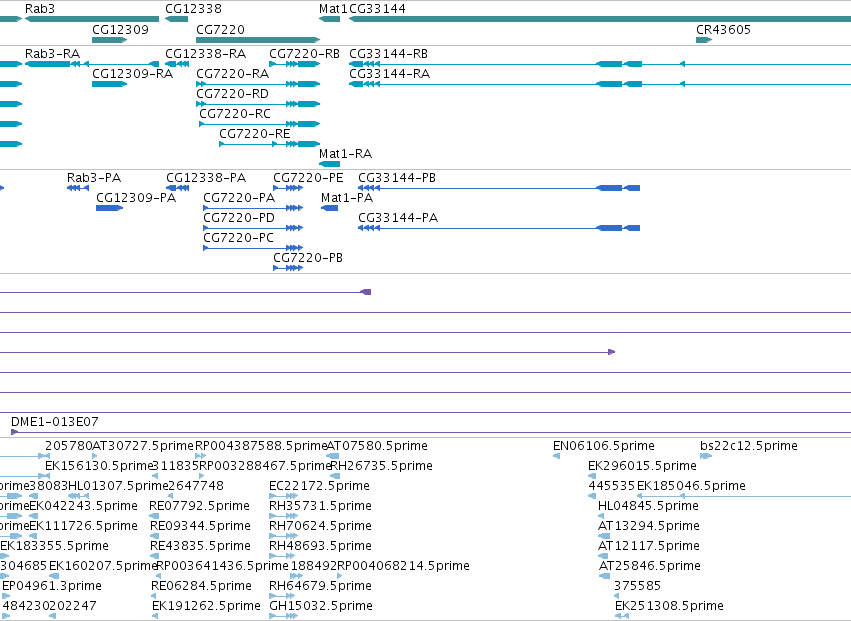Click the EK185046.5prime EST label

[x=691, y=486]
